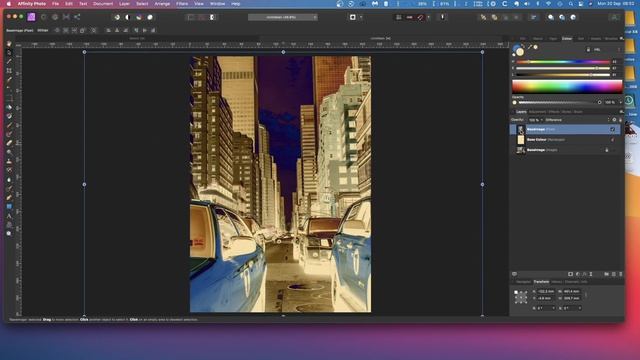
Task: Click the Invert Pixel Selection toolbar icon
Action: pyautogui.click(x=212, y=17)
